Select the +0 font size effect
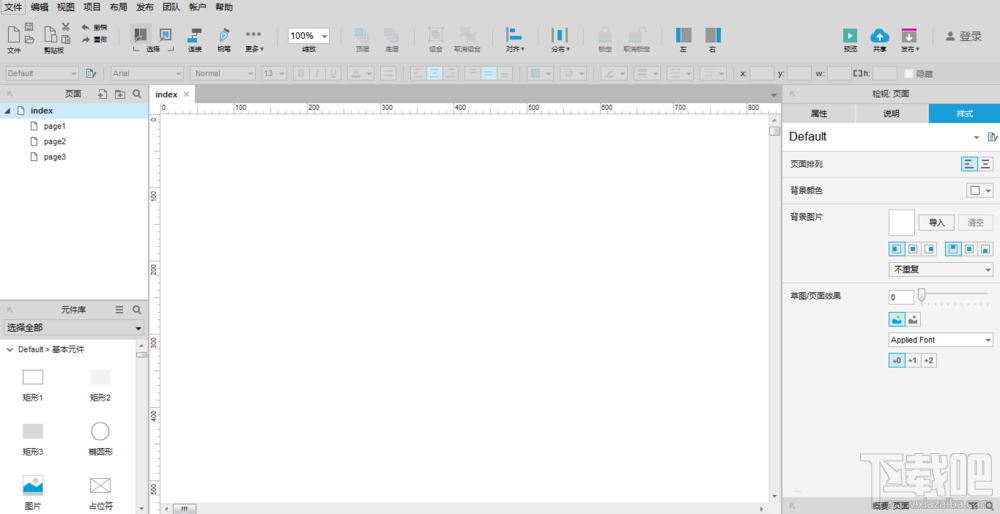The height and width of the screenshot is (514, 1000). pyautogui.click(x=897, y=361)
